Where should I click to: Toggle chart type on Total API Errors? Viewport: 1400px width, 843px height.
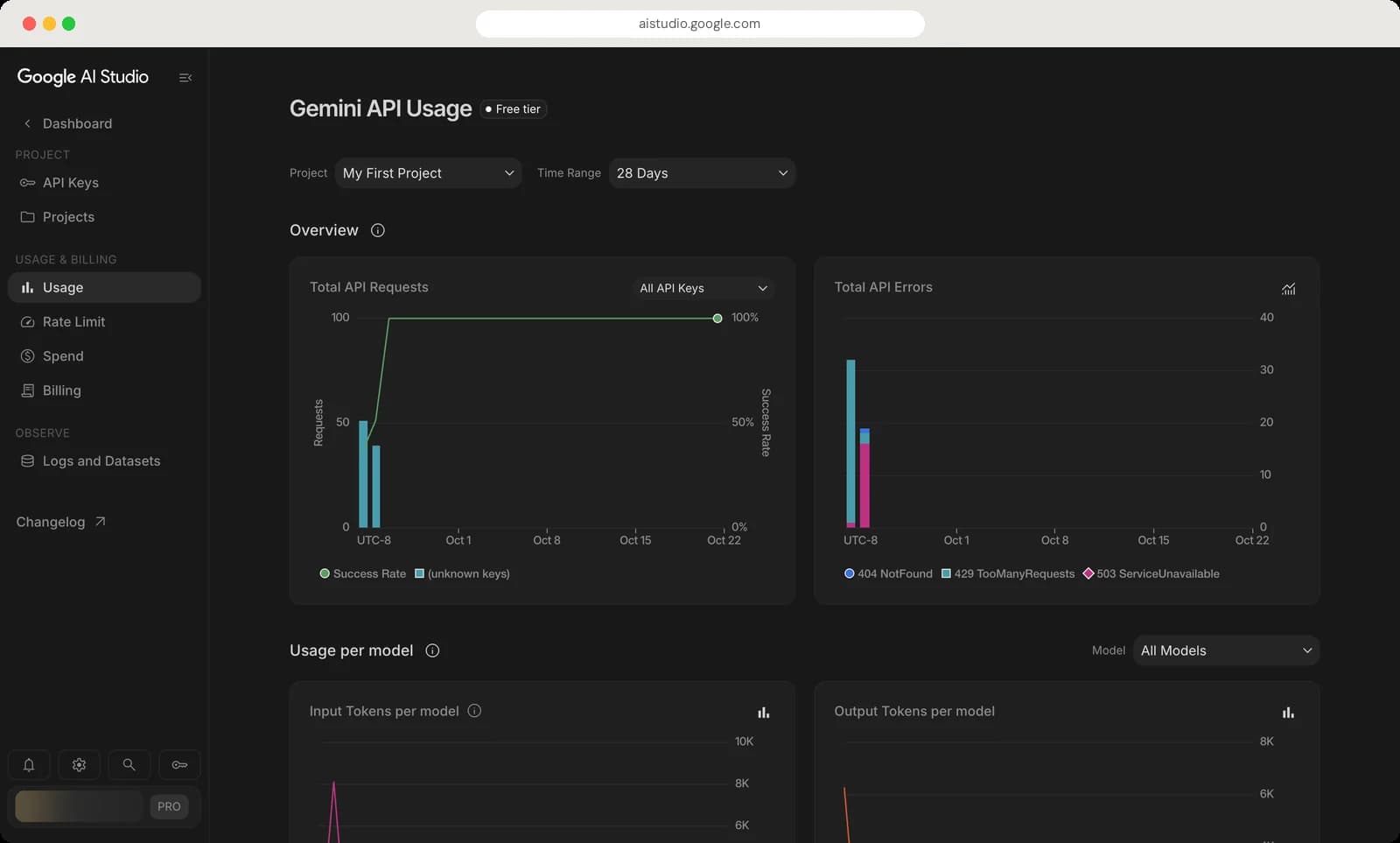1289,289
